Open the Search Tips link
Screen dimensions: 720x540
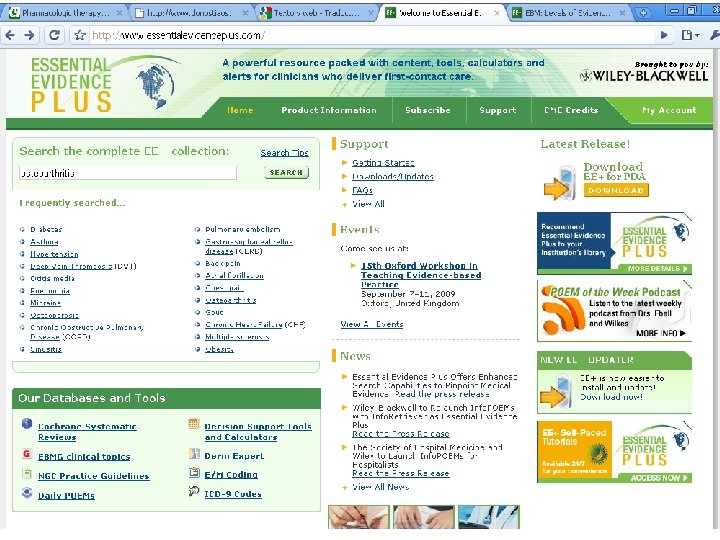point(285,153)
